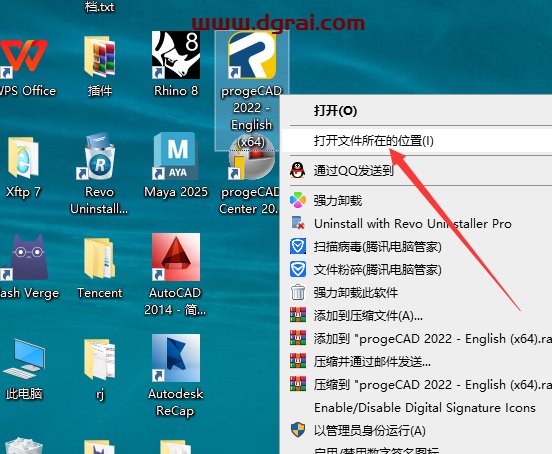Select the 此电脑 computer icon
Viewport: 552px width, 454px height.
point(24,359)
